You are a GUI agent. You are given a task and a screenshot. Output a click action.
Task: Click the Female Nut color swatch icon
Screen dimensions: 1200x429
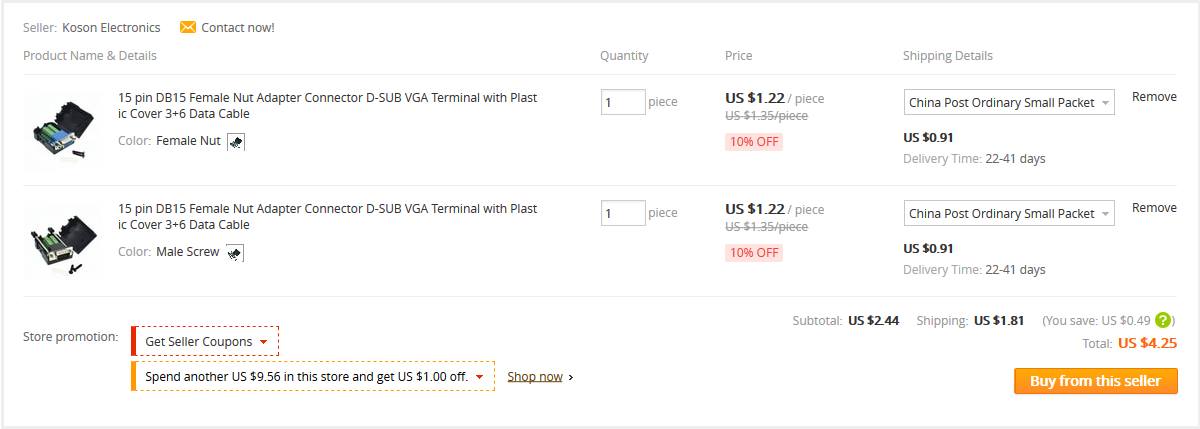click(236, 142)
